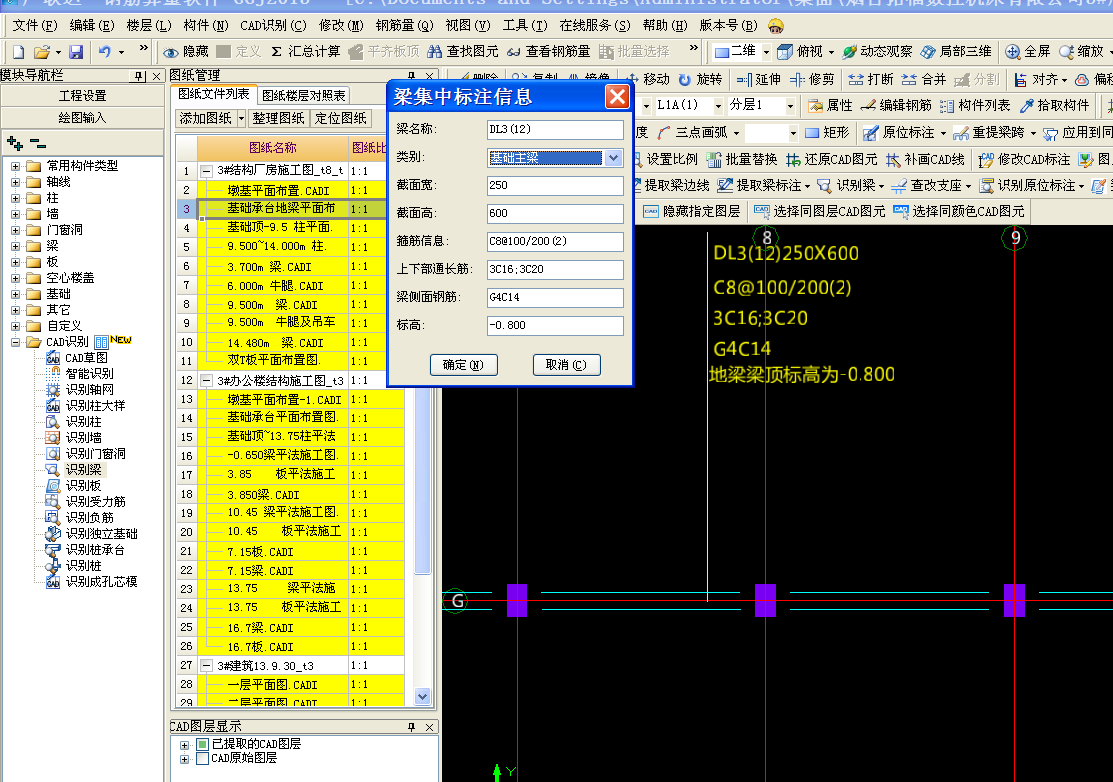
Task: Expand 已提取的CAD图层 node
Action: tap(185, 745)
